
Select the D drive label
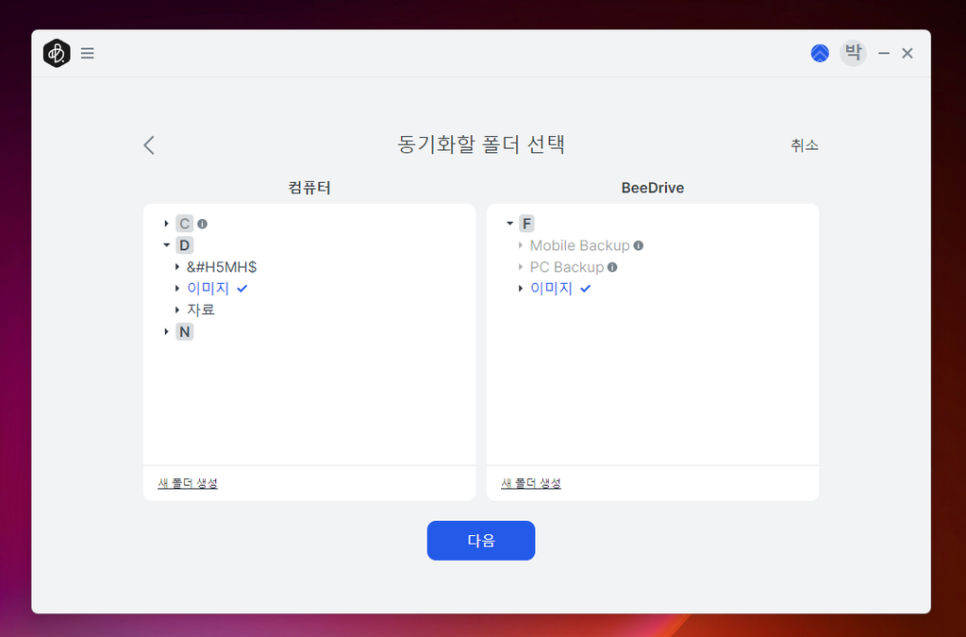(x=184, y=245)
